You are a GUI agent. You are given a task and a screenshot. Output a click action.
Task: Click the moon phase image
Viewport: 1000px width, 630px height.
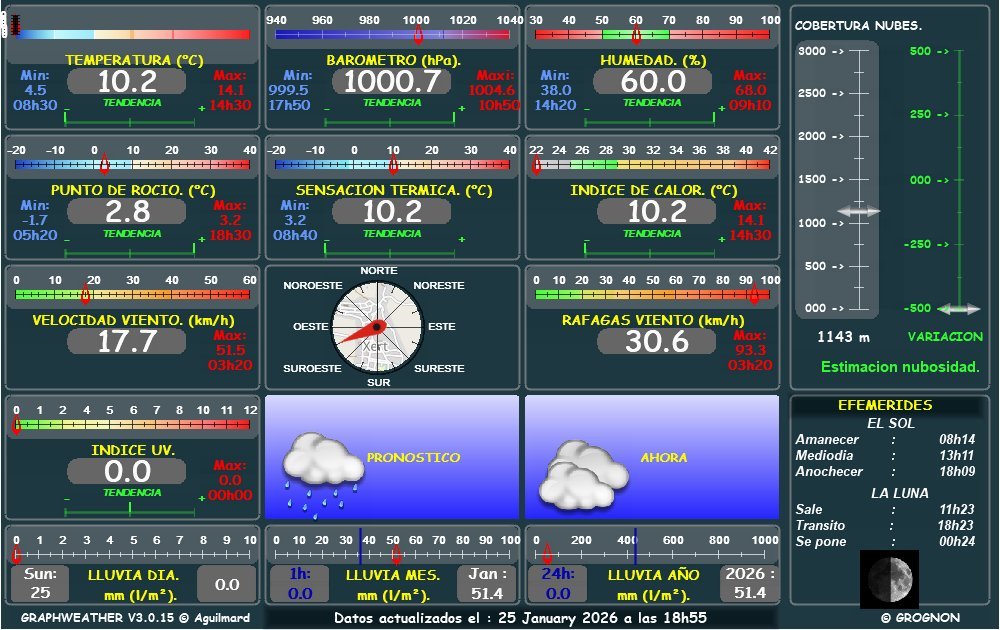[890, 578]
